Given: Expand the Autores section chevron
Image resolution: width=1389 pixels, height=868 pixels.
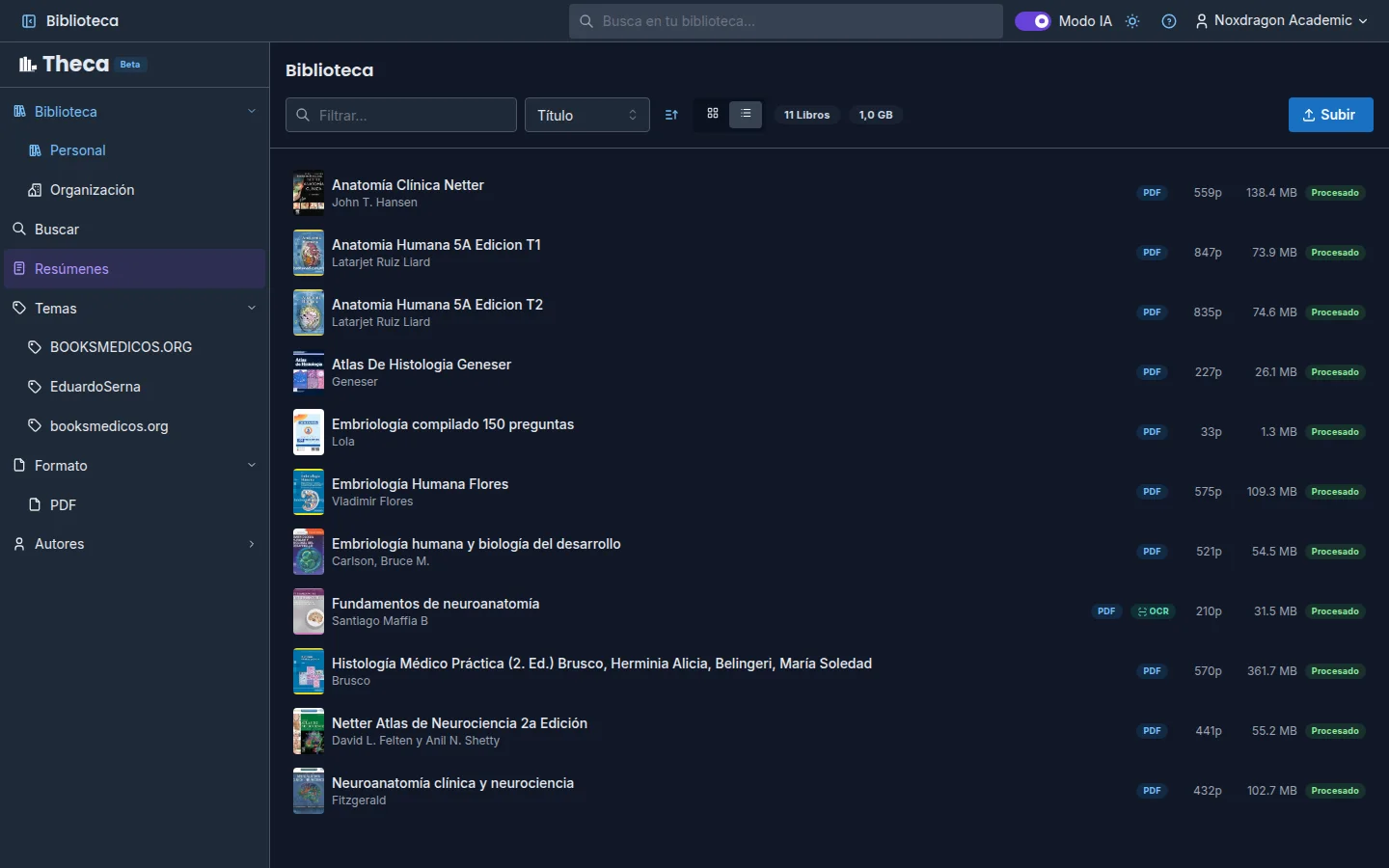Looking at the screenshot, I should 252,544.
